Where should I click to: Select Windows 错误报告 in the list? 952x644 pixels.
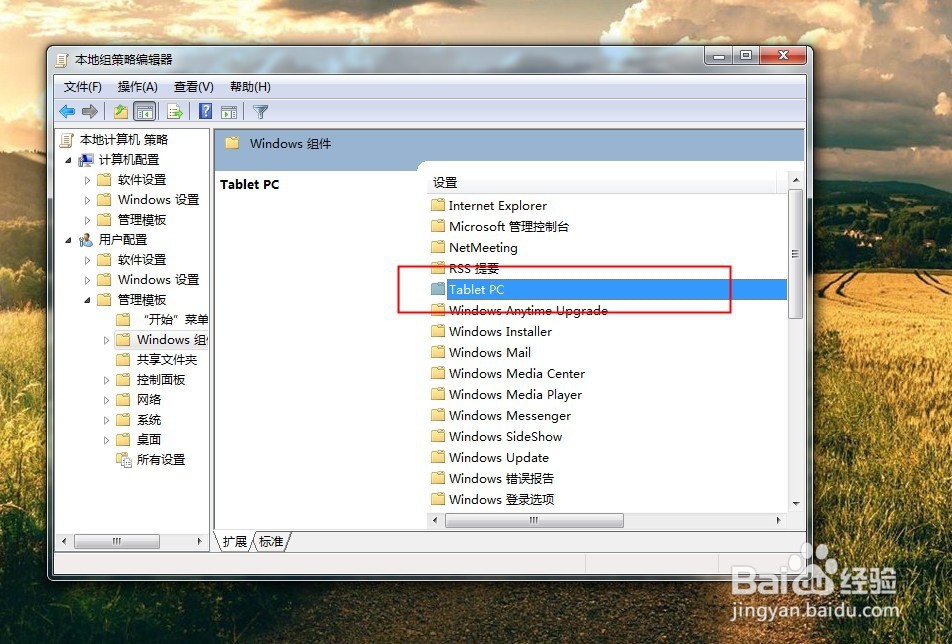502,478
